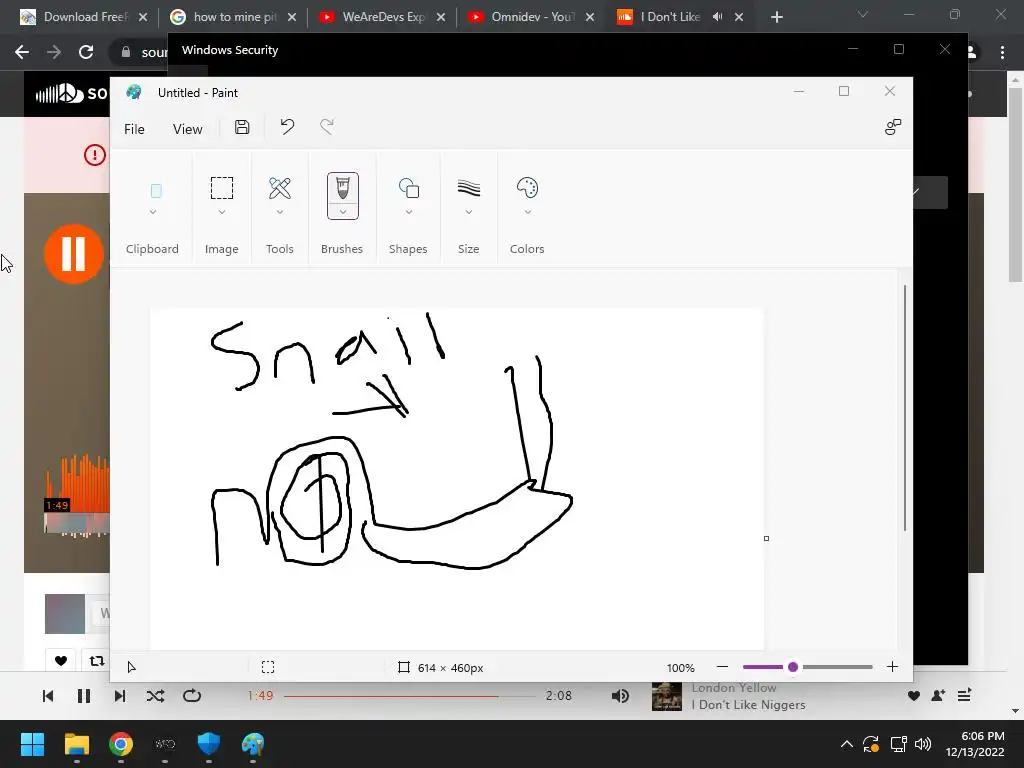Toggle shuffle in SoundCloud player
The width and height of the screenshot is (1024, 768).
click(x=155, y=696)
